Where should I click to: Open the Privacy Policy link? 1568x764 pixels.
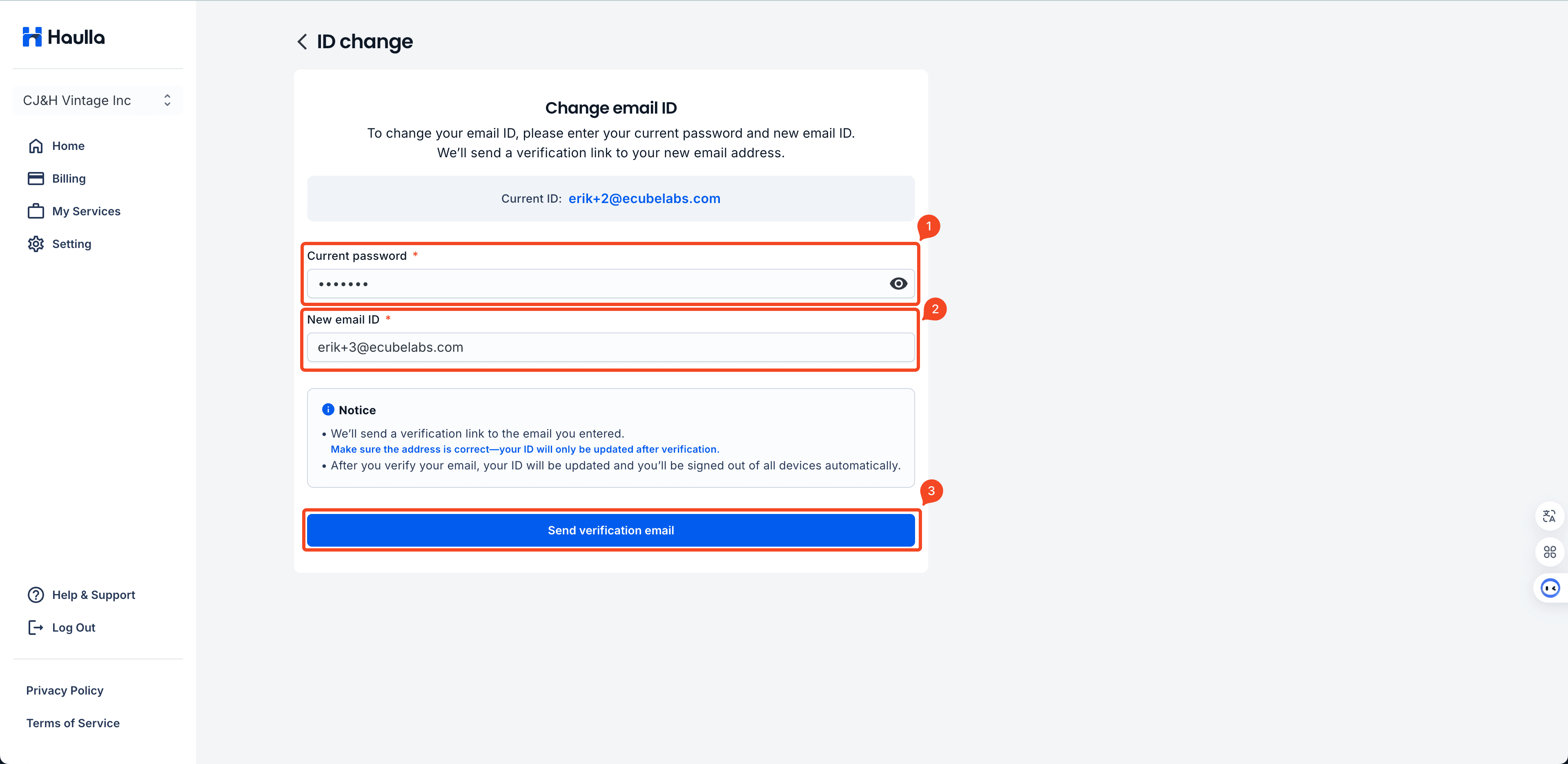pyautogui.click(x=65, y=690)
